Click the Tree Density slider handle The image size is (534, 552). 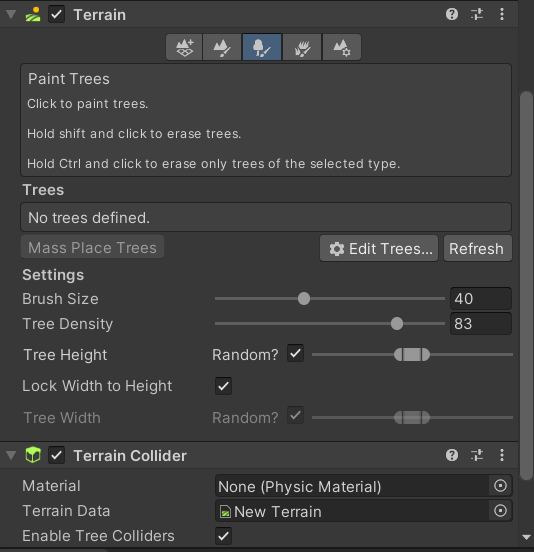(x=397, y=324)
